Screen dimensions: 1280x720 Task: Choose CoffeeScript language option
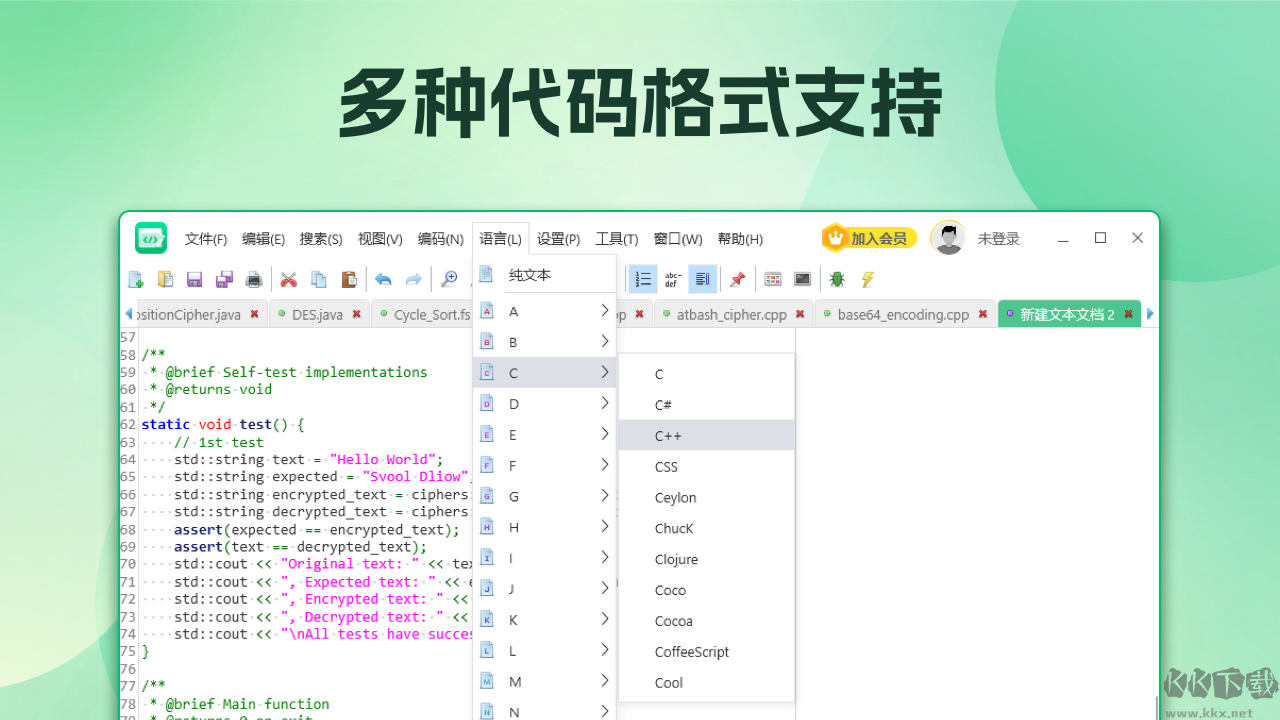tap(706, 651)
